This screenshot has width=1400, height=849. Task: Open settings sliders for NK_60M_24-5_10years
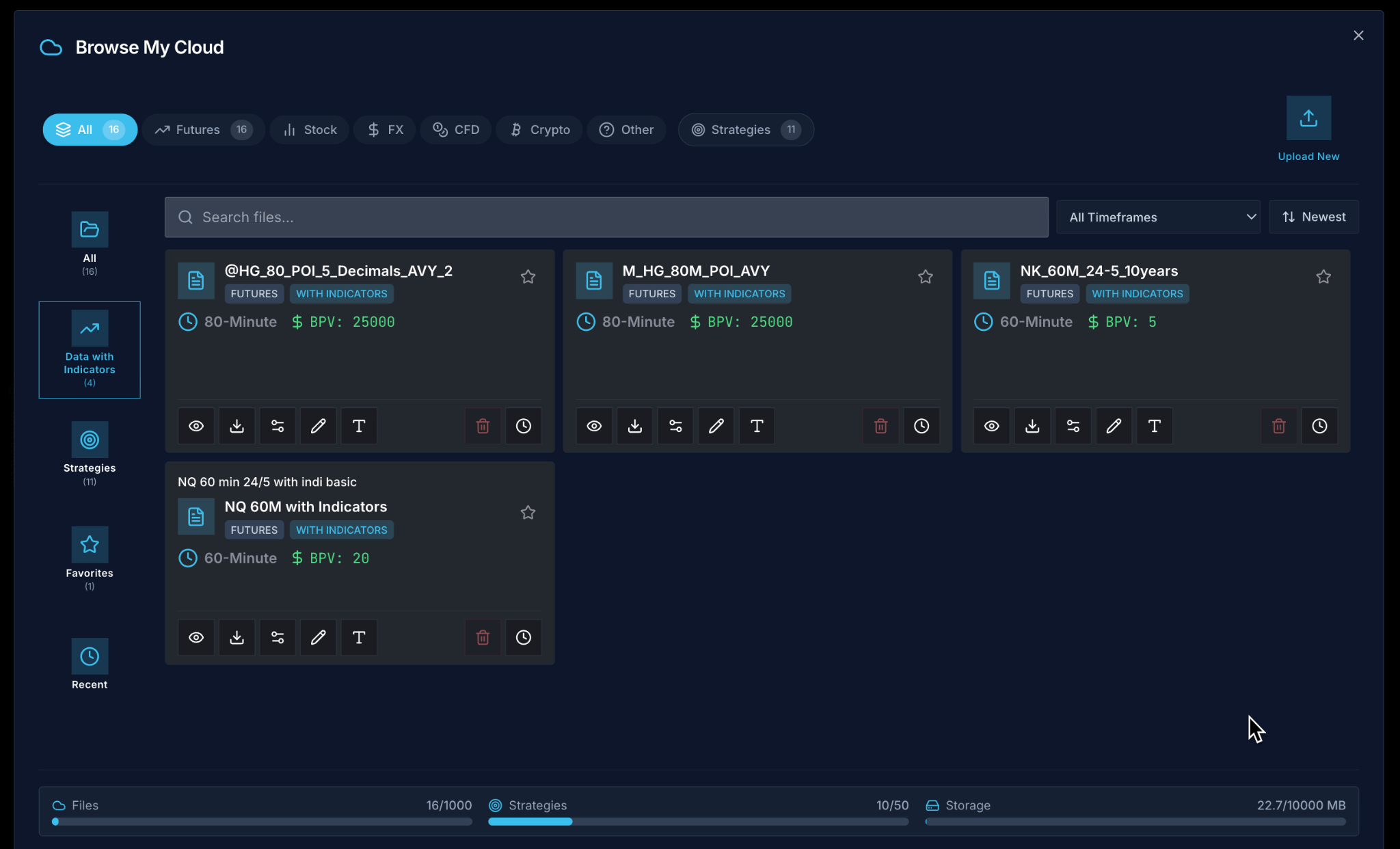1073,426
